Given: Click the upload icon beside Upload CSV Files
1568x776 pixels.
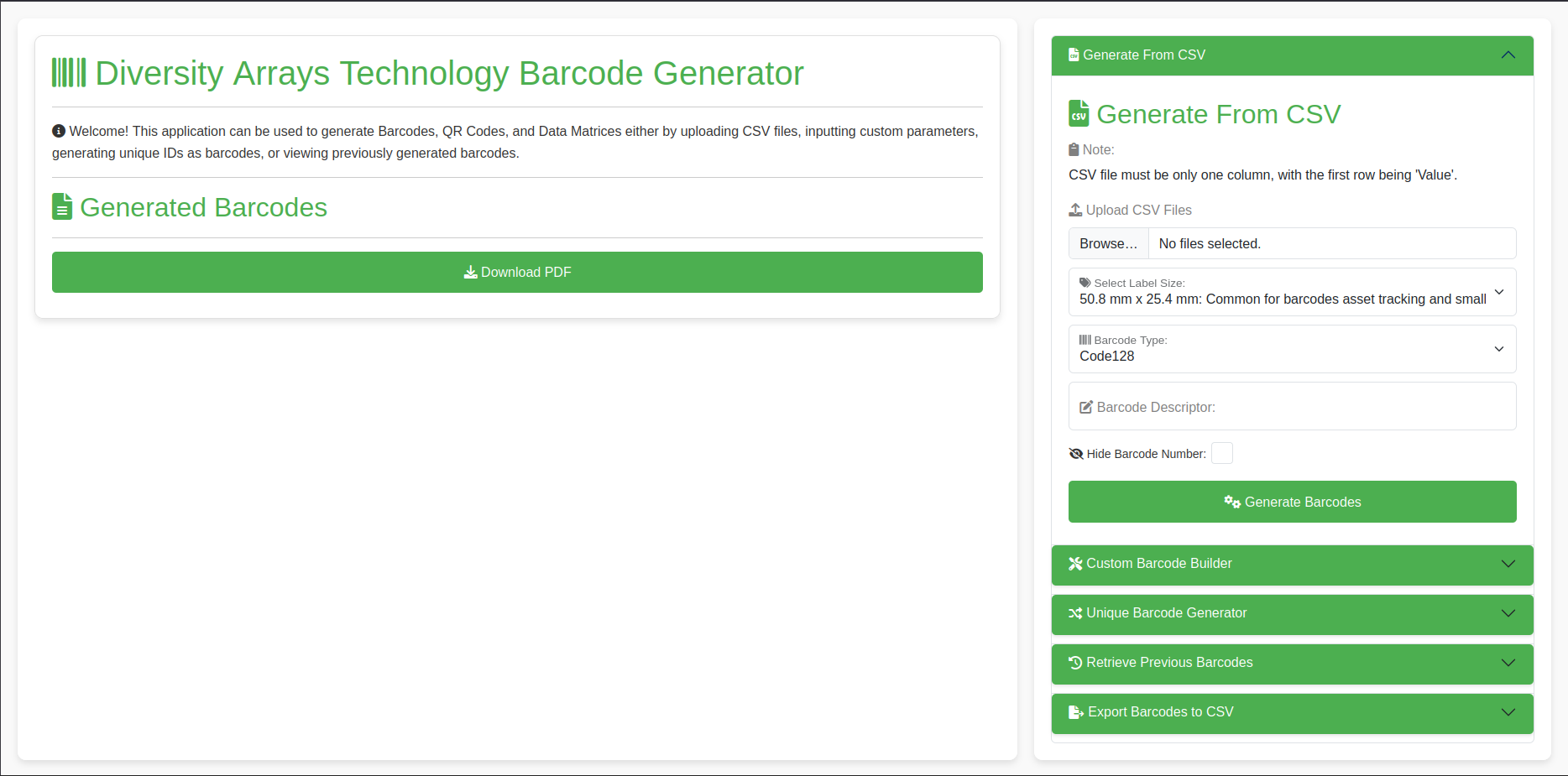Looking at the screenshot, I should click(1075, 210).
